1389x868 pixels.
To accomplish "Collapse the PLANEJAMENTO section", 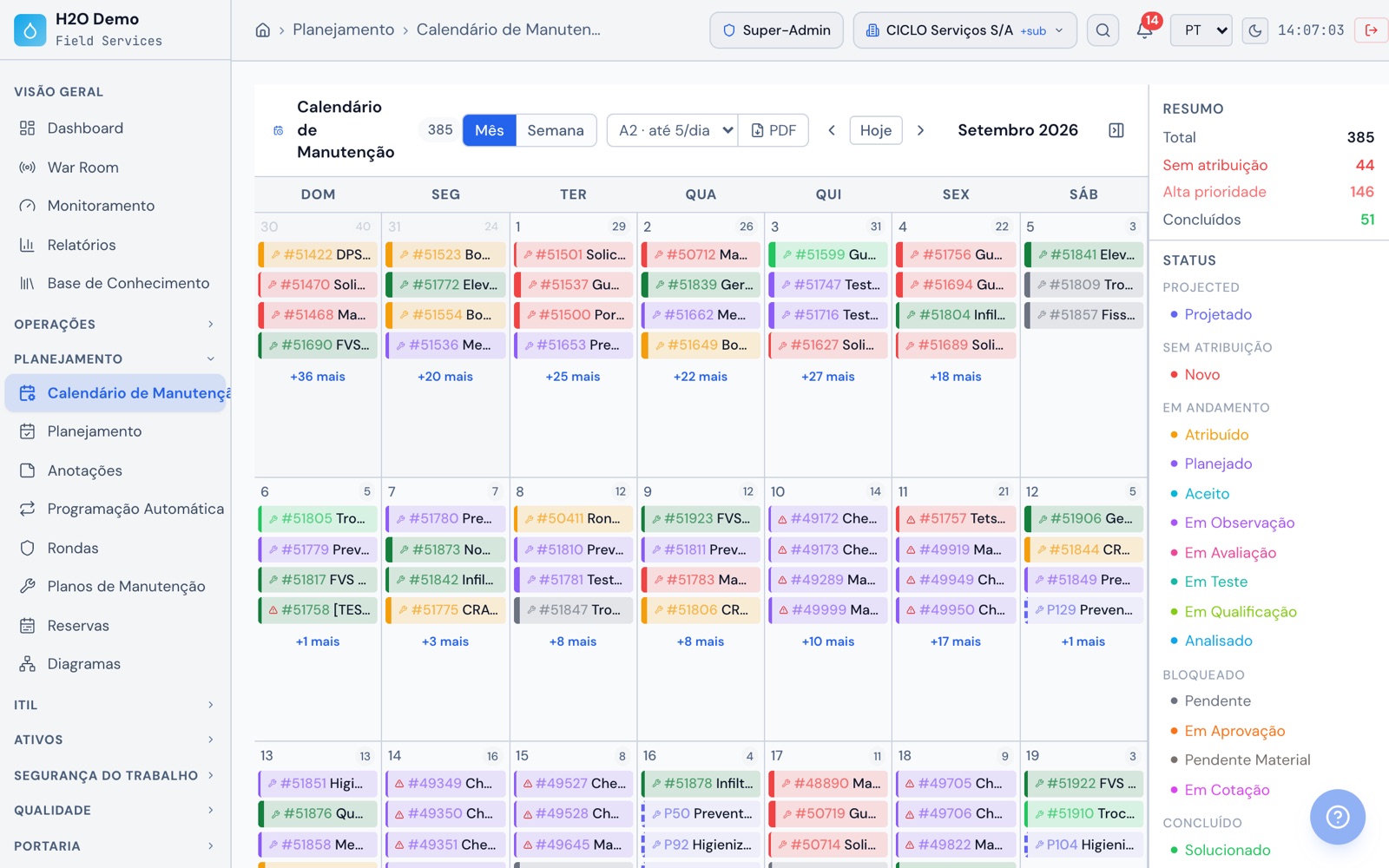I will pyautogui.click(x=115, y=358).
